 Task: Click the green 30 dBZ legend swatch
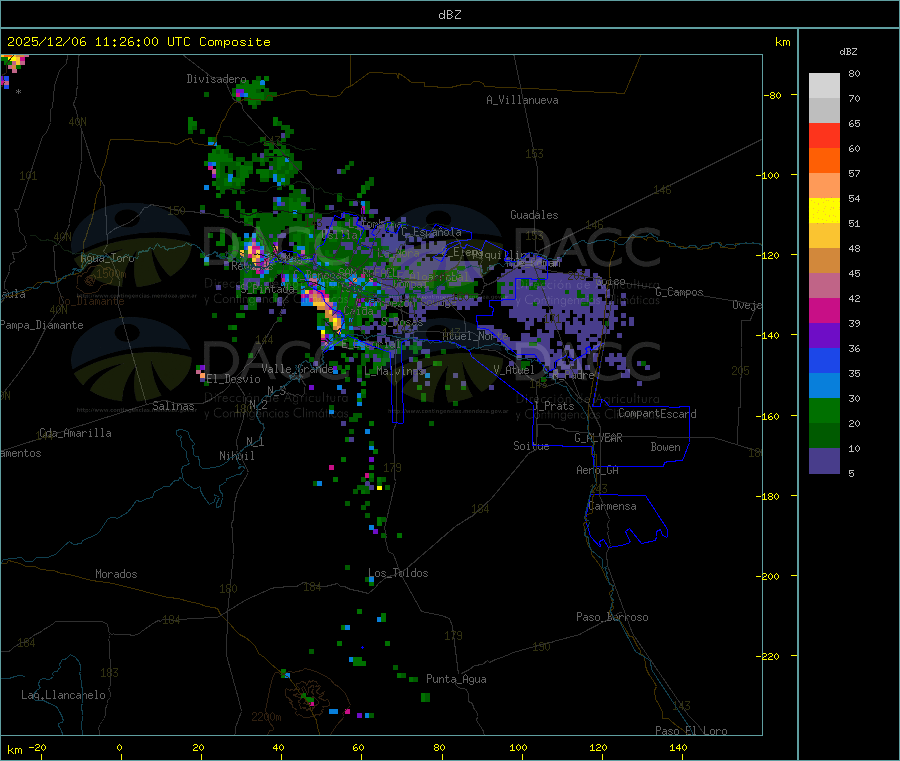point(824,410)
